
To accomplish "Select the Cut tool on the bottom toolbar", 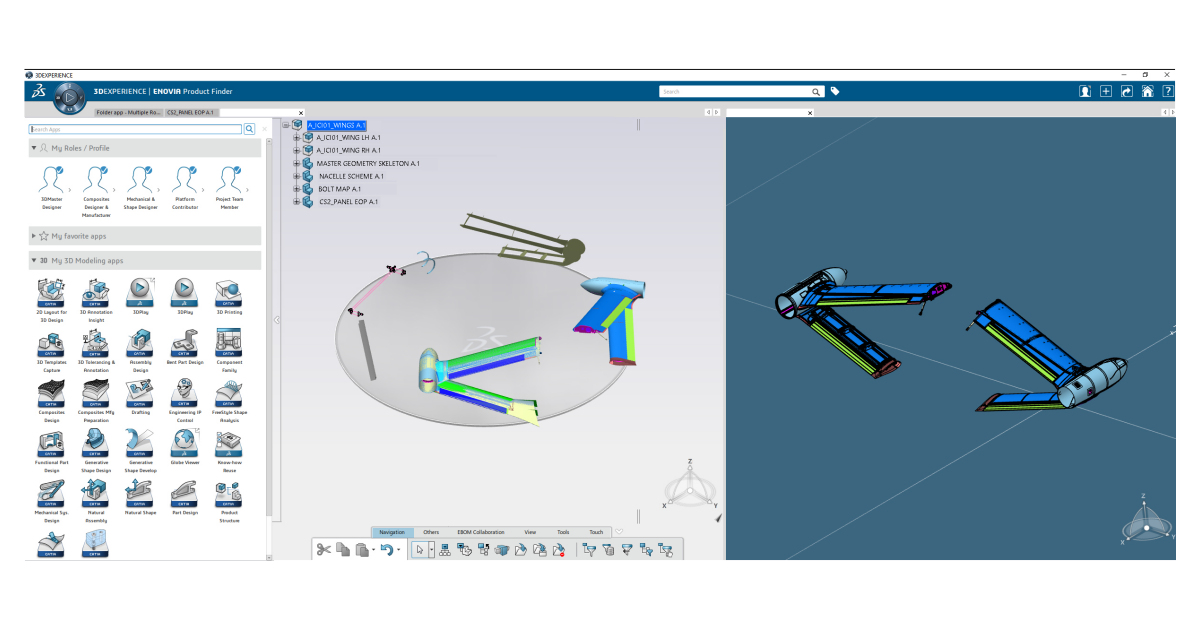I will coord(323,548).
